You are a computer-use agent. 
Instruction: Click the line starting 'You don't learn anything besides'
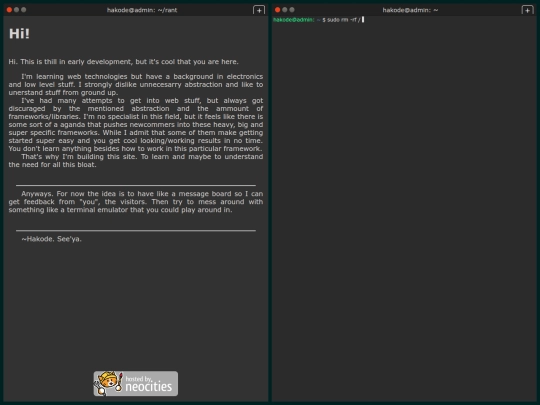pyautogui.click(x=135, y=149)
